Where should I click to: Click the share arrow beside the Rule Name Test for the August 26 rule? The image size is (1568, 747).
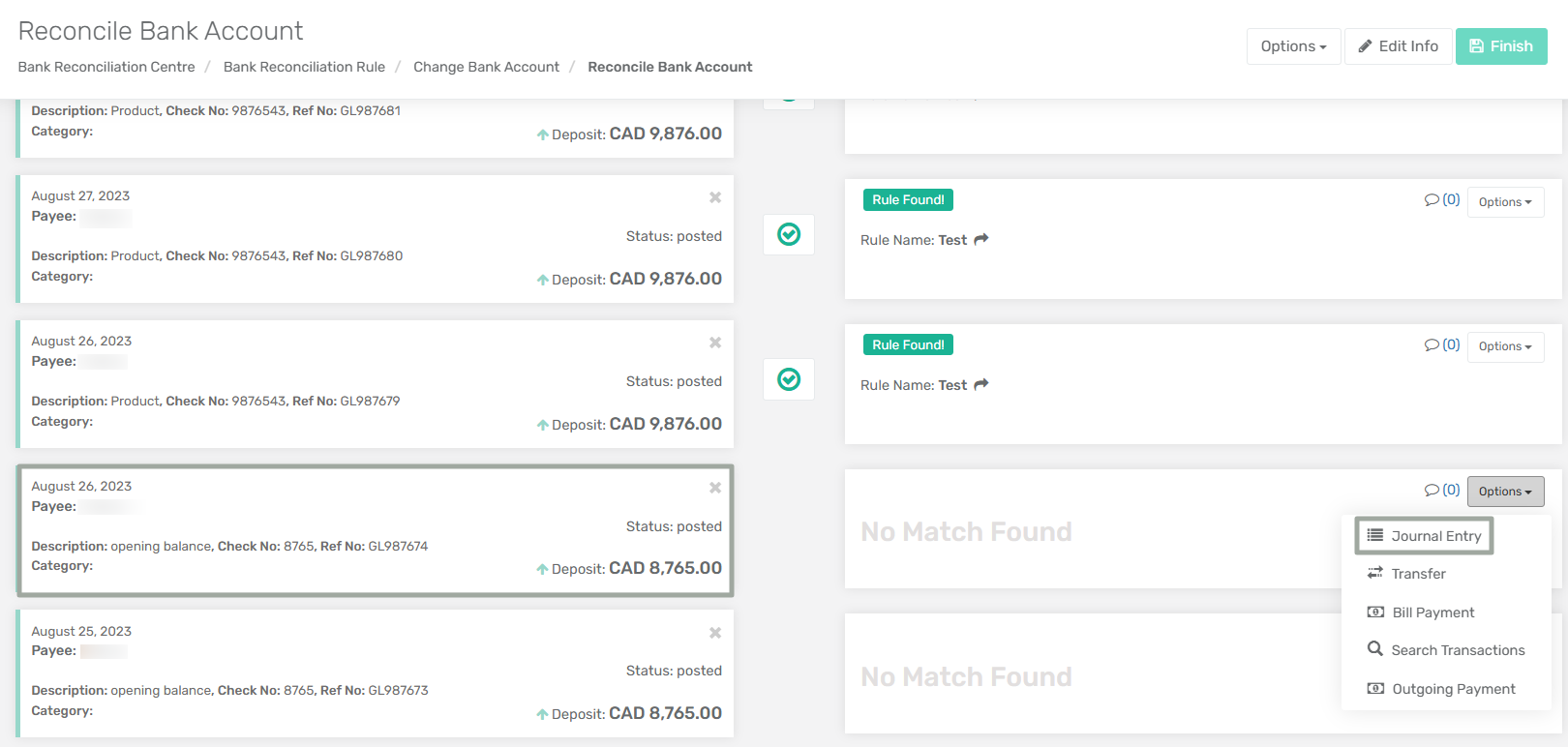point(981,384)
